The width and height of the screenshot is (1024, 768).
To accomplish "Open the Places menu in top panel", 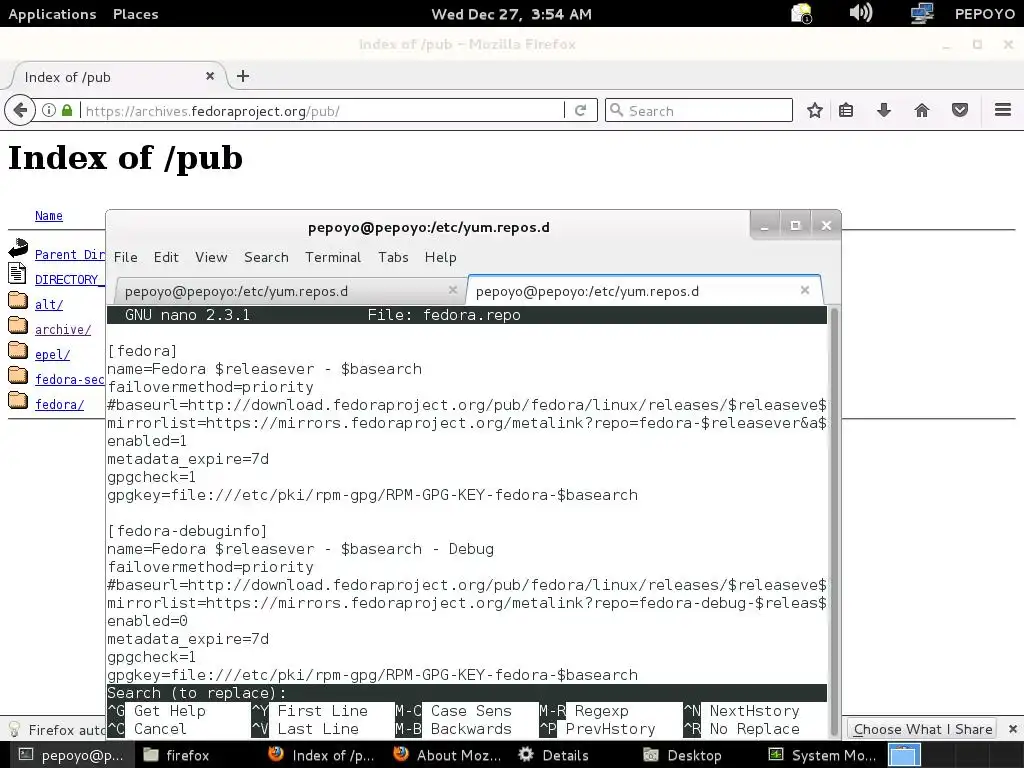I will click(135, 14).
